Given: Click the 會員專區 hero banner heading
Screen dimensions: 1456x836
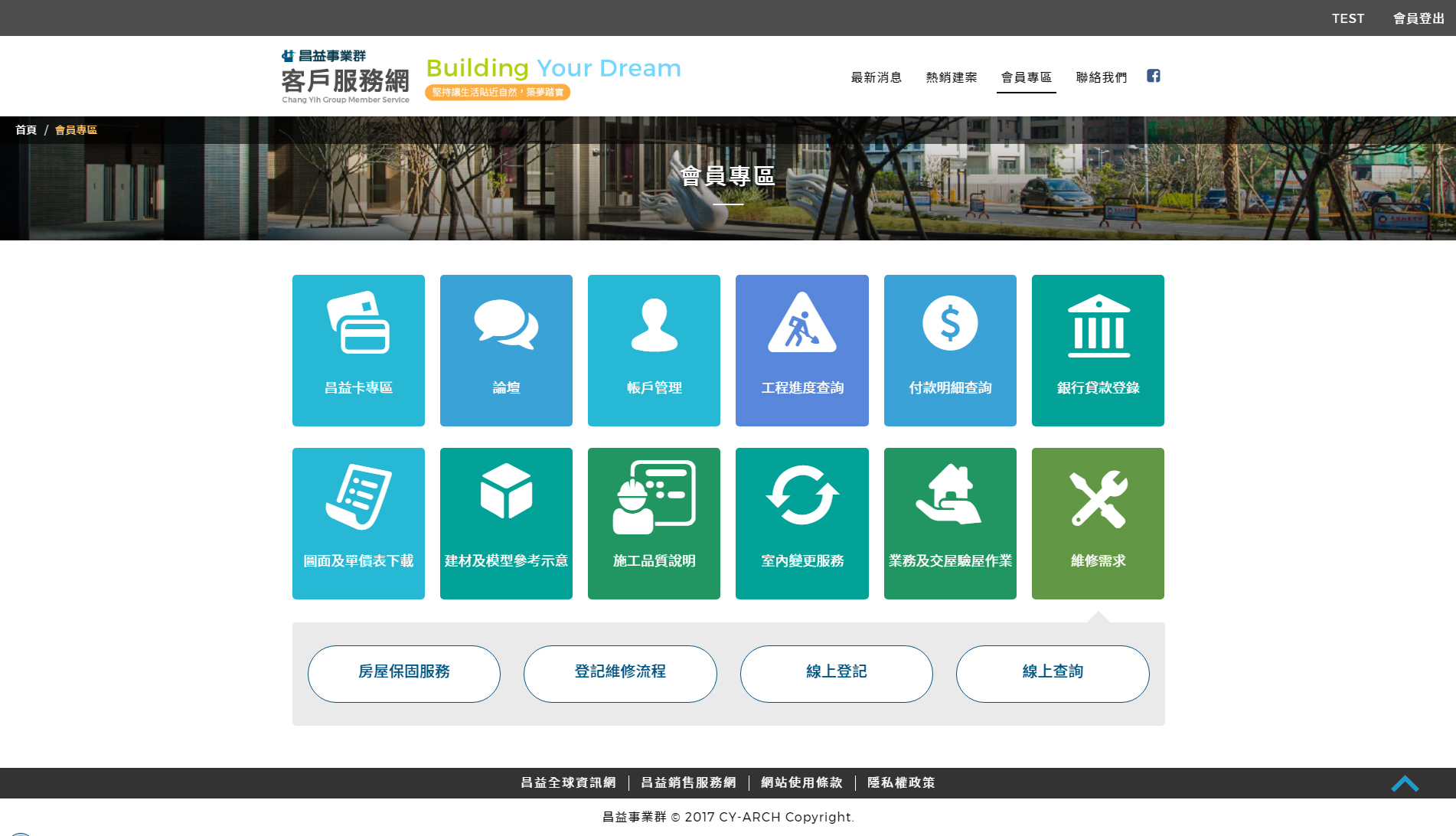Looking at the screenshot, I should point(727,176).
